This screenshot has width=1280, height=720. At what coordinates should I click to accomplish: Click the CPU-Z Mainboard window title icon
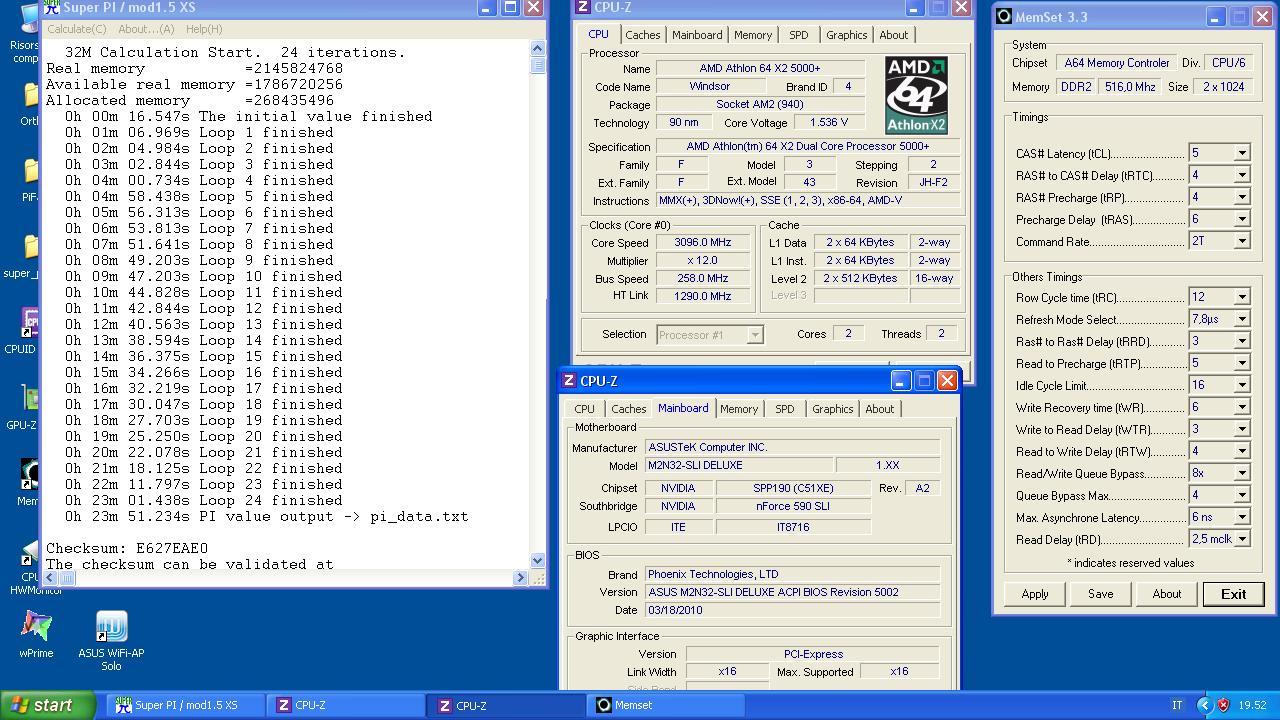click(x=568, y=380)
